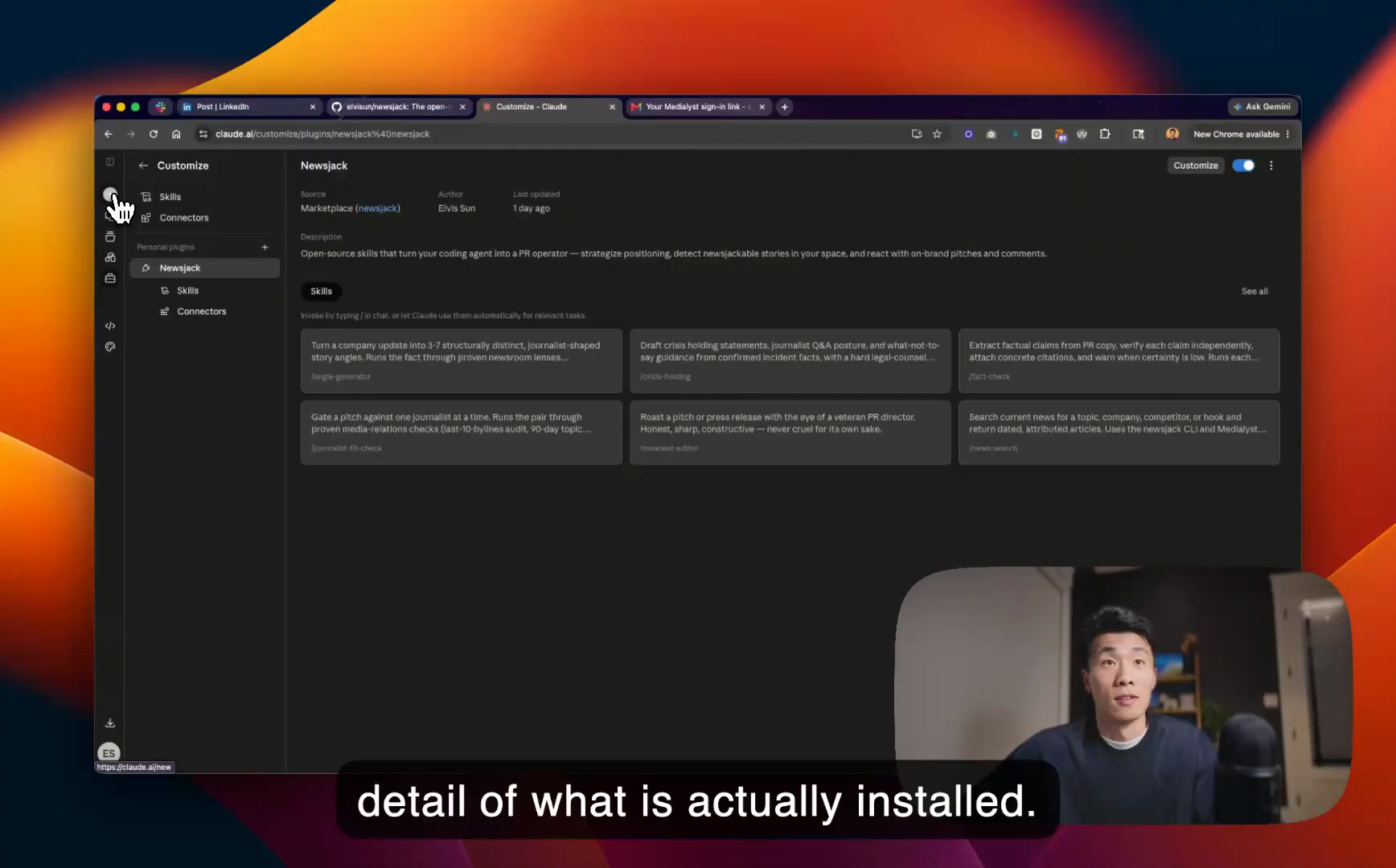Open the palette icon in Claude's left rail
Viewport: 1396px width, 868px height.
tap(110, 346)
